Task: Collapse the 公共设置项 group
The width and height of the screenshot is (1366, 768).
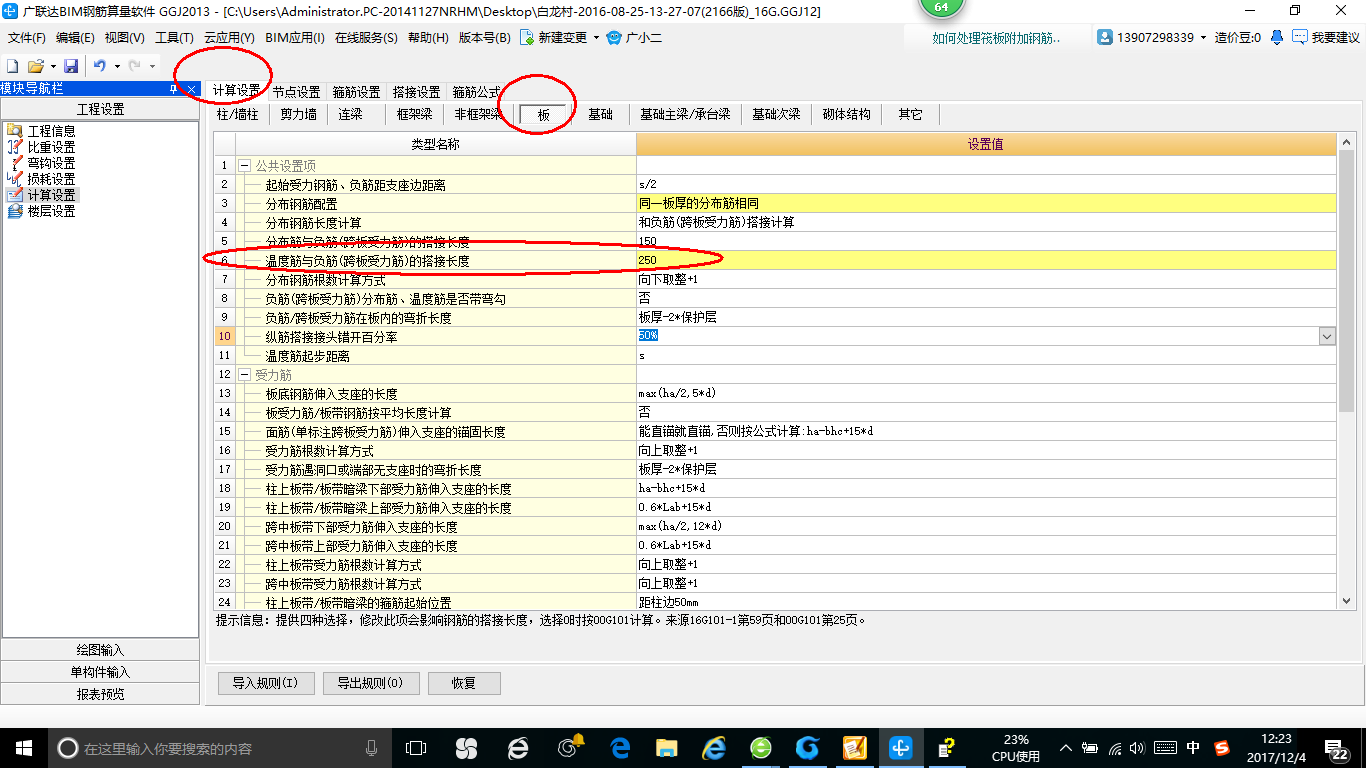Action: 244,166
